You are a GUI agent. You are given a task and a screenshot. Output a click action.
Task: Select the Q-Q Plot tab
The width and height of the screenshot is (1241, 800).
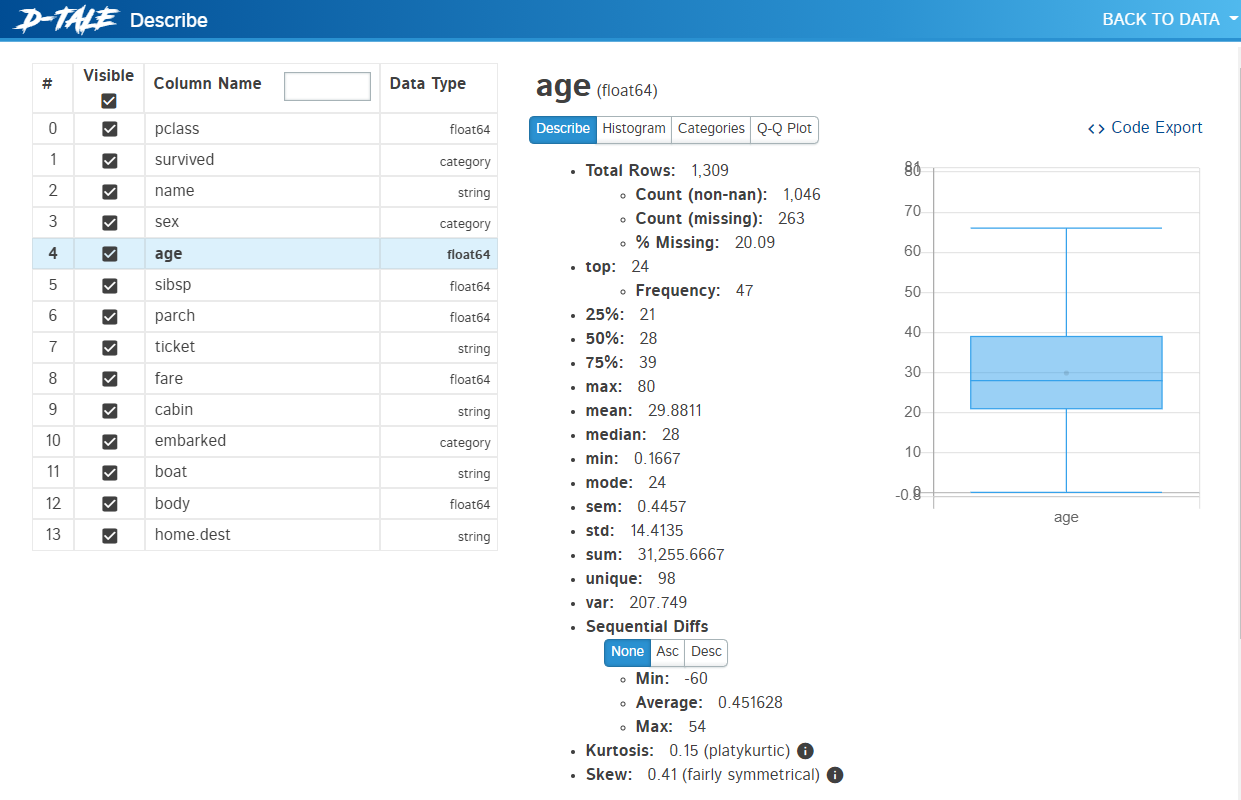coord(784,129)
